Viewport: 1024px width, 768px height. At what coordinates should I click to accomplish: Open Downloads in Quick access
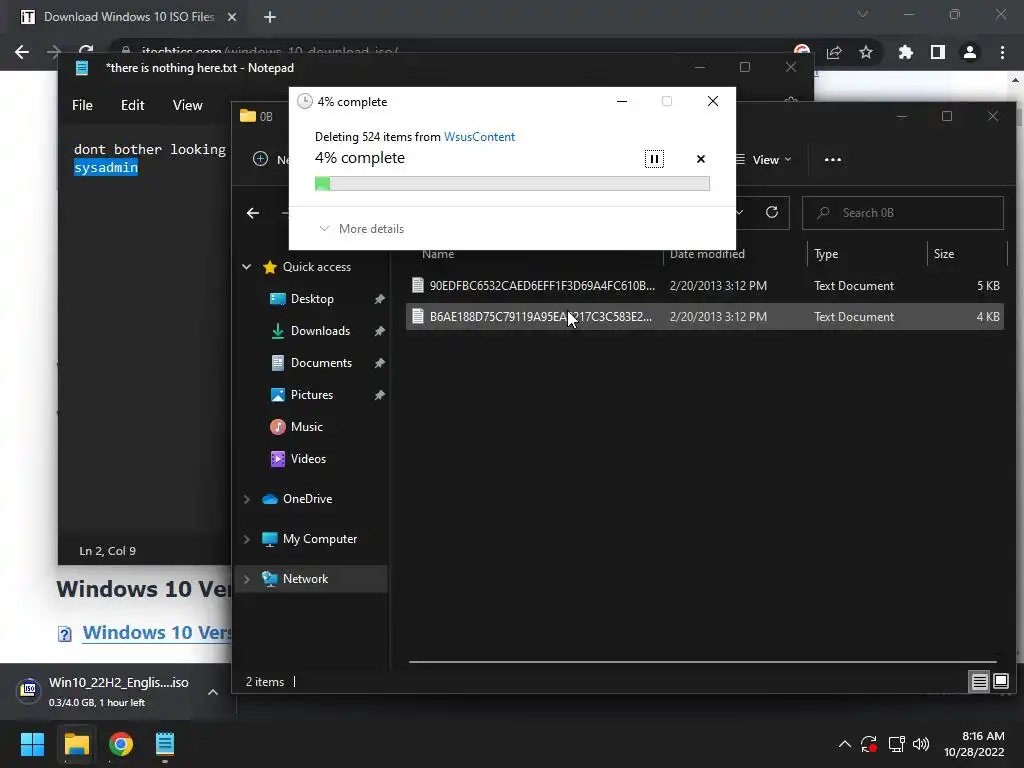[x=320, y=330]
